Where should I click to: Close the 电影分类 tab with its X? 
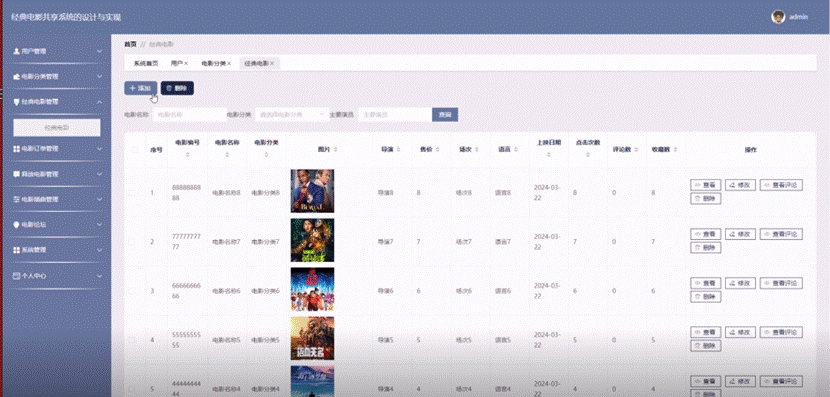(229, 64)
